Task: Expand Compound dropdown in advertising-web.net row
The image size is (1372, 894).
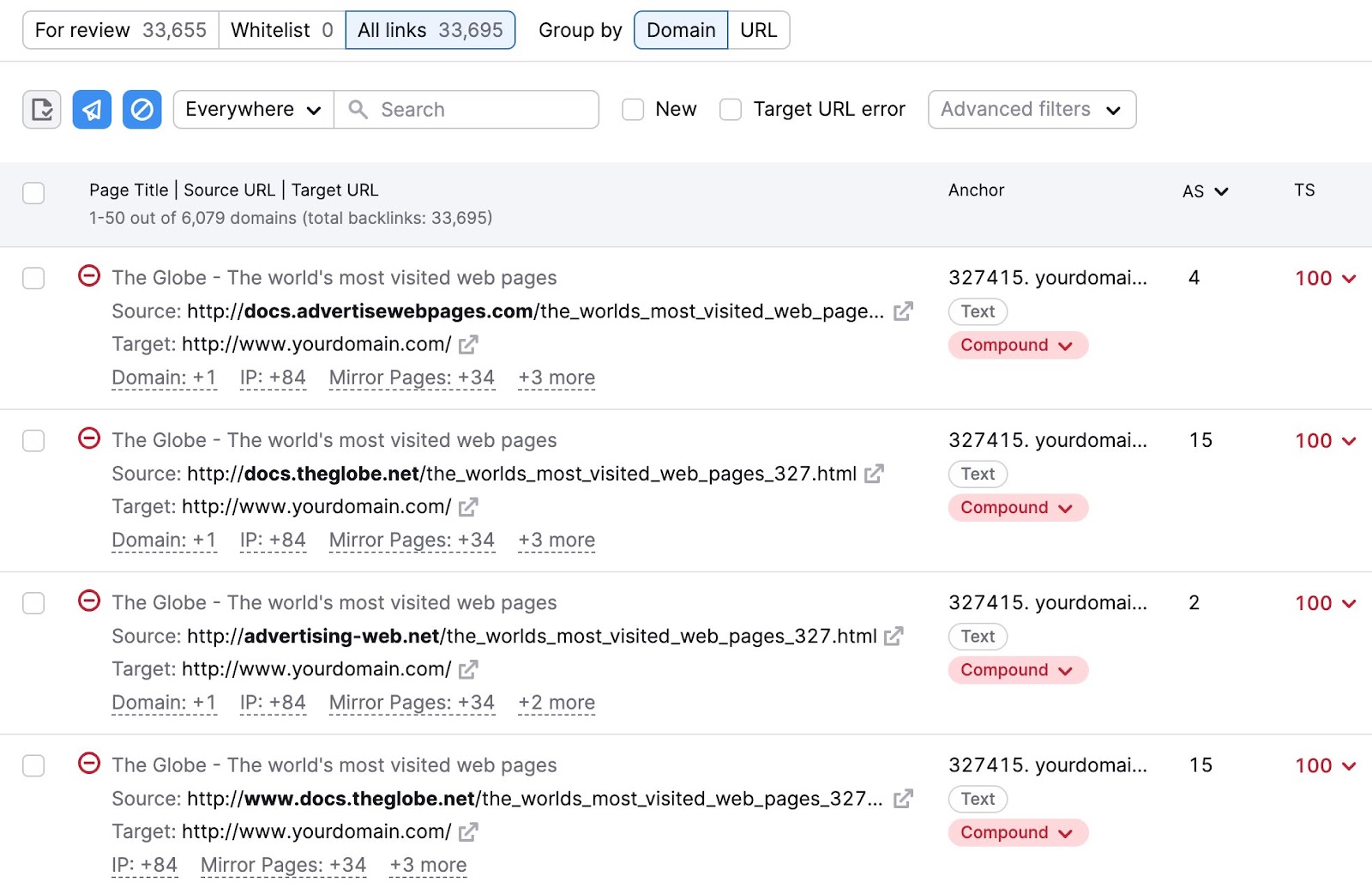Action: (1018, 670)
